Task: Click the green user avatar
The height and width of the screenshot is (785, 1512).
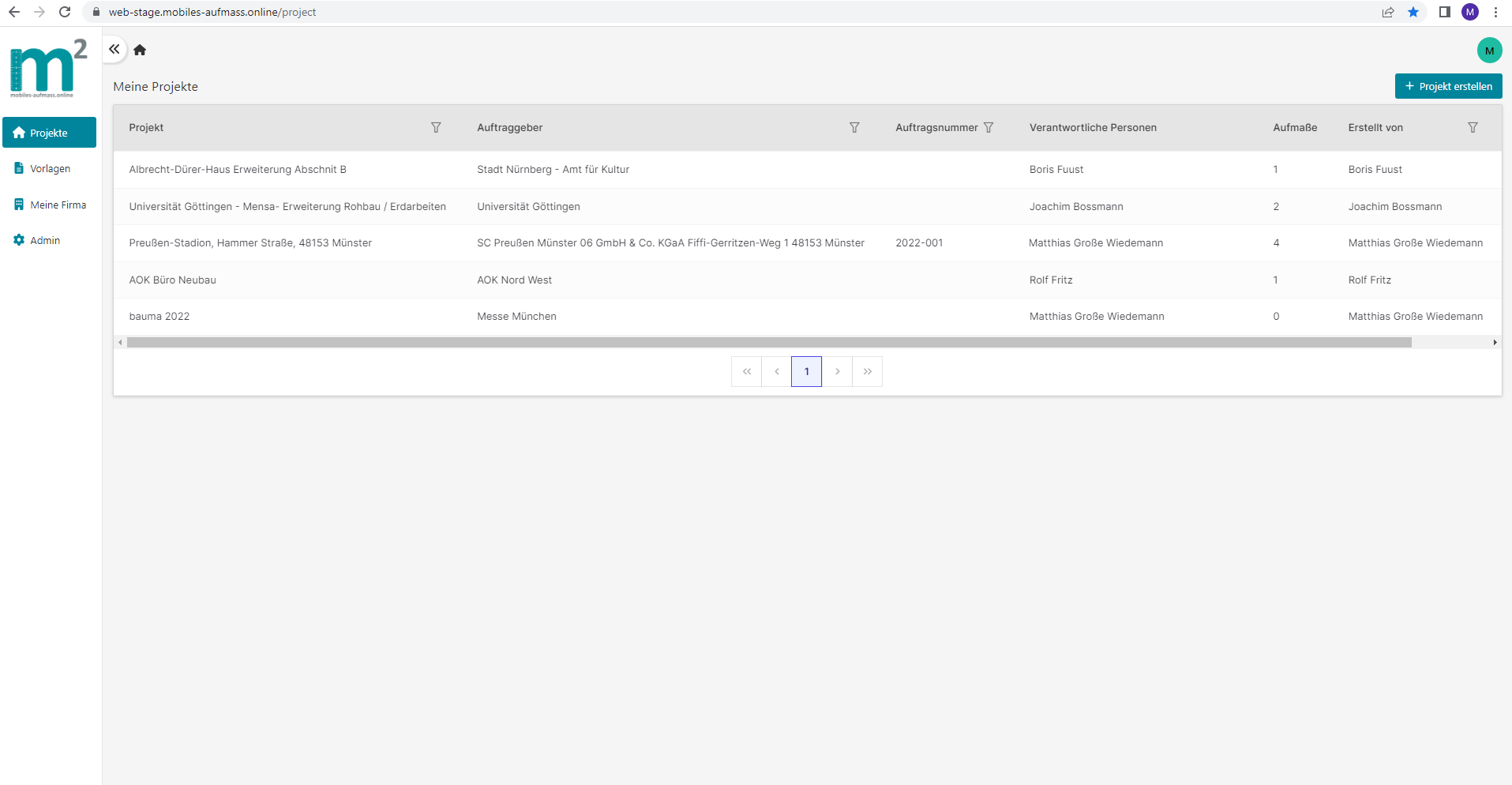Action: tap(1489, 51)
